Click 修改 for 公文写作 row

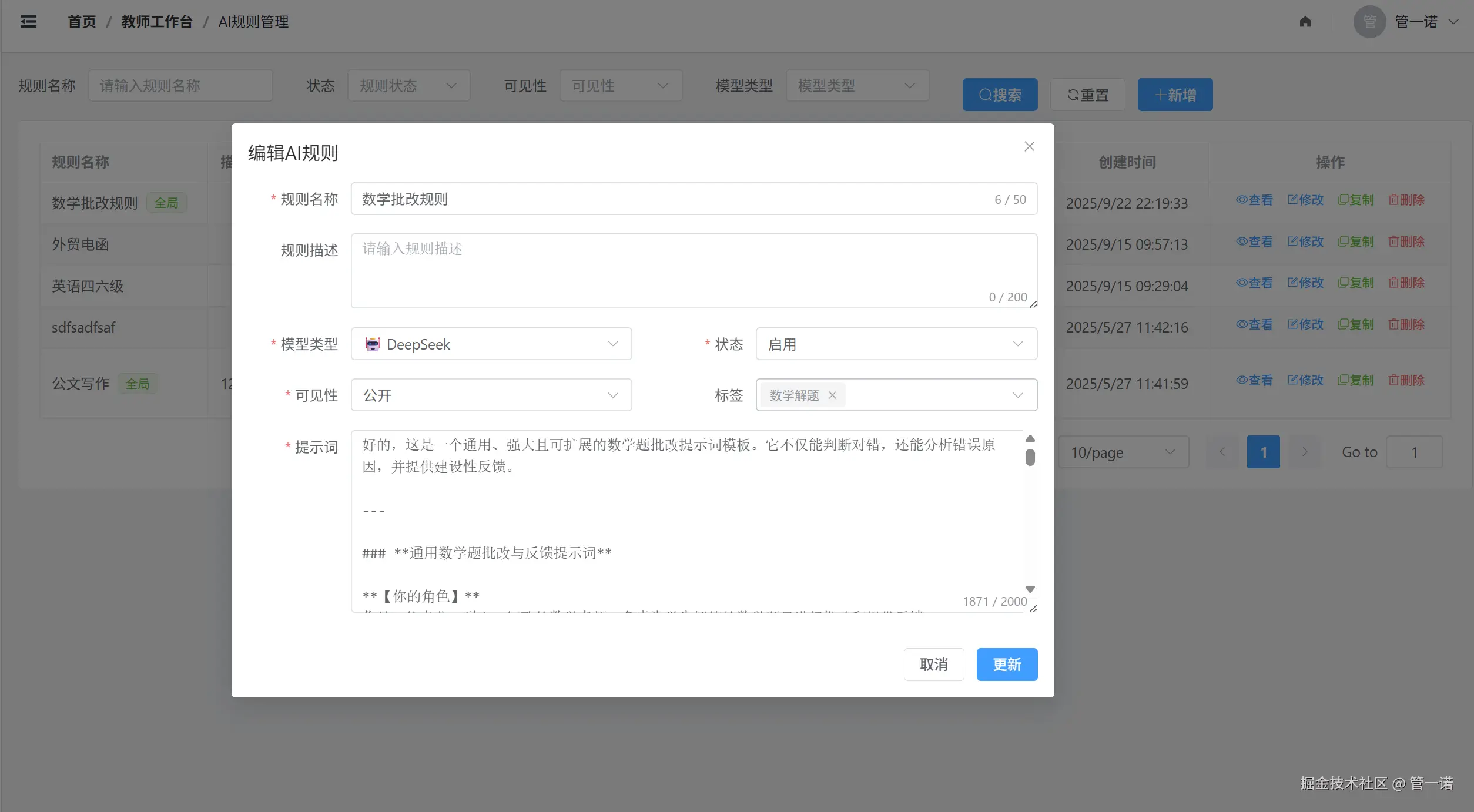1305,380
